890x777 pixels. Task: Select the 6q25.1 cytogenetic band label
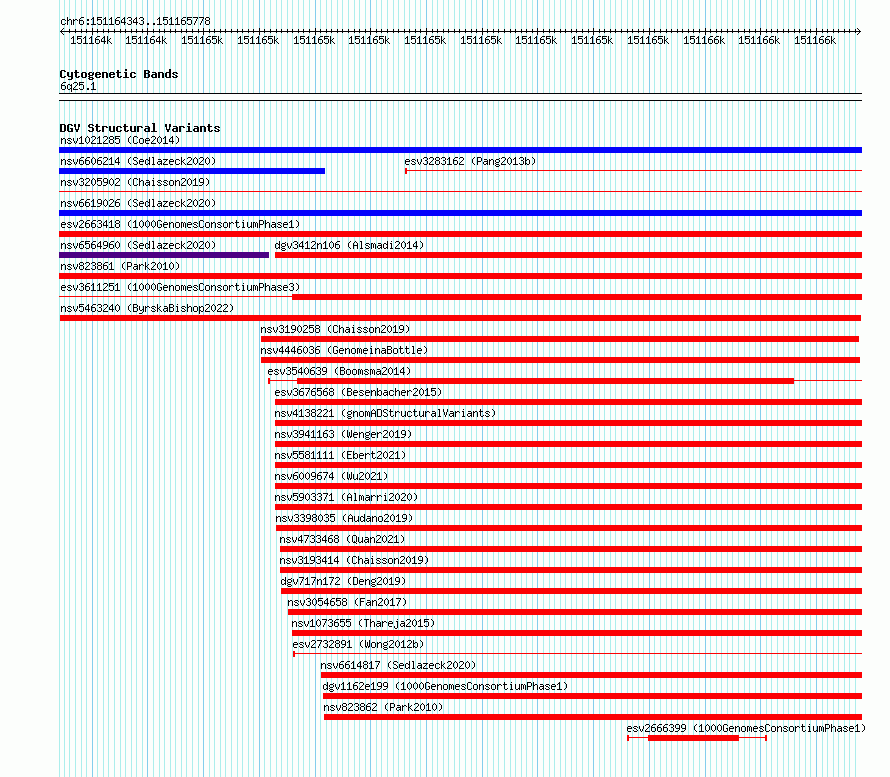(x=78, y=86)
